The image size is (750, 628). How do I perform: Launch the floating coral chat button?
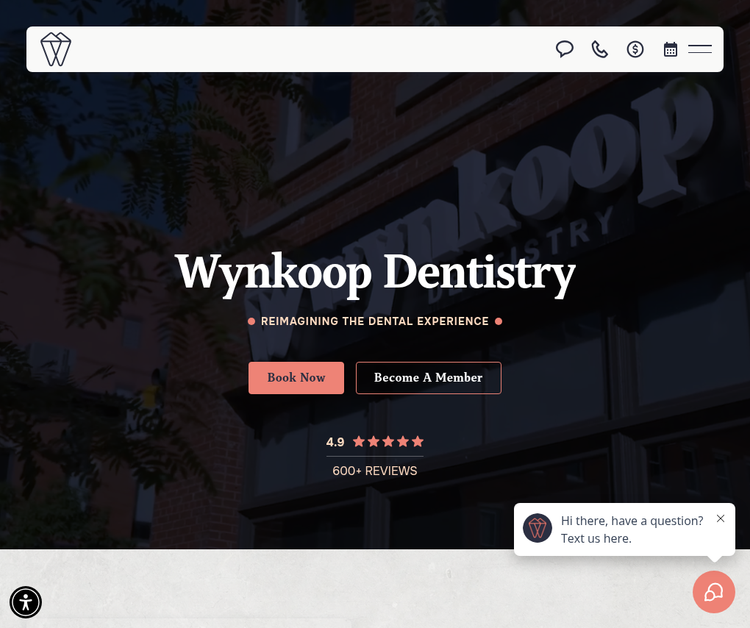713,592
